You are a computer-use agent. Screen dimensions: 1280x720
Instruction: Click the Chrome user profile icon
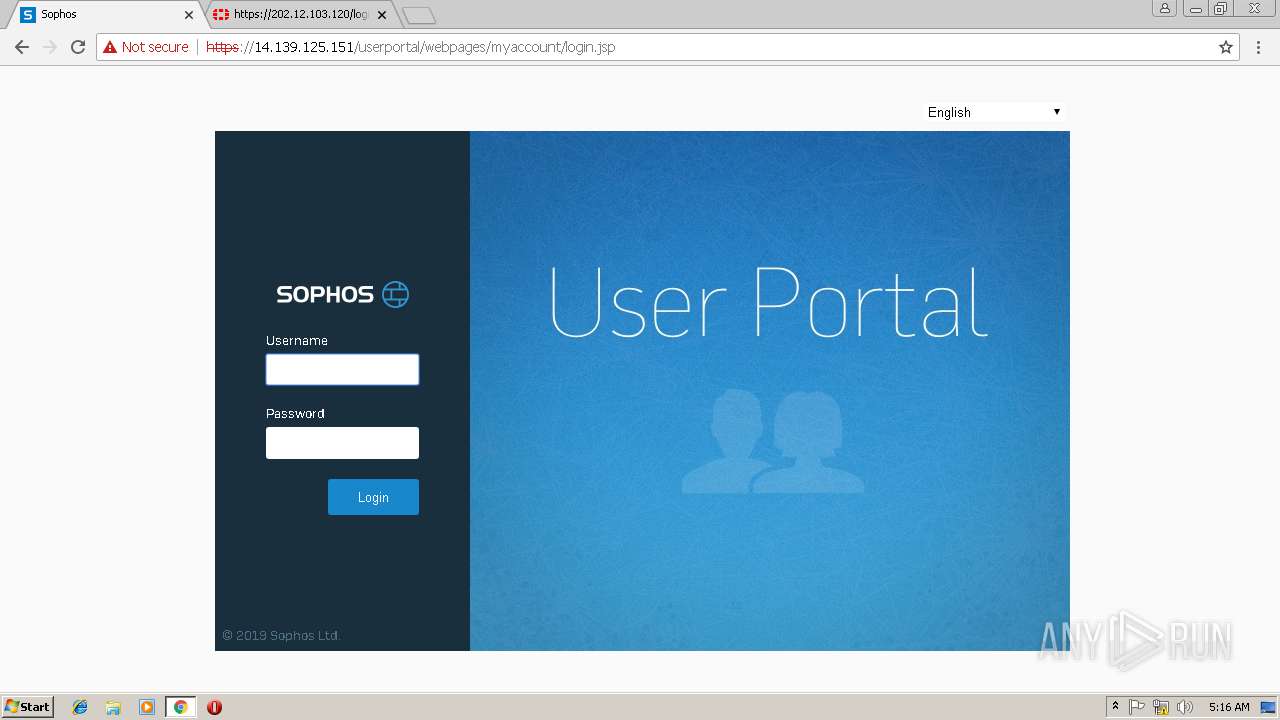pyautogui.click(x=1164, y=8)
